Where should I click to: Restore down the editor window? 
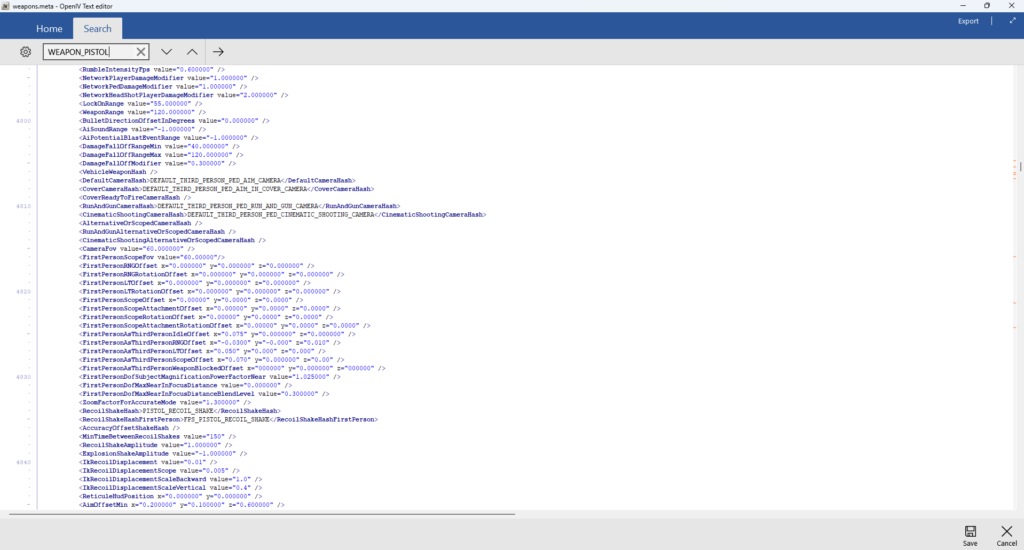tap(987, 6)
